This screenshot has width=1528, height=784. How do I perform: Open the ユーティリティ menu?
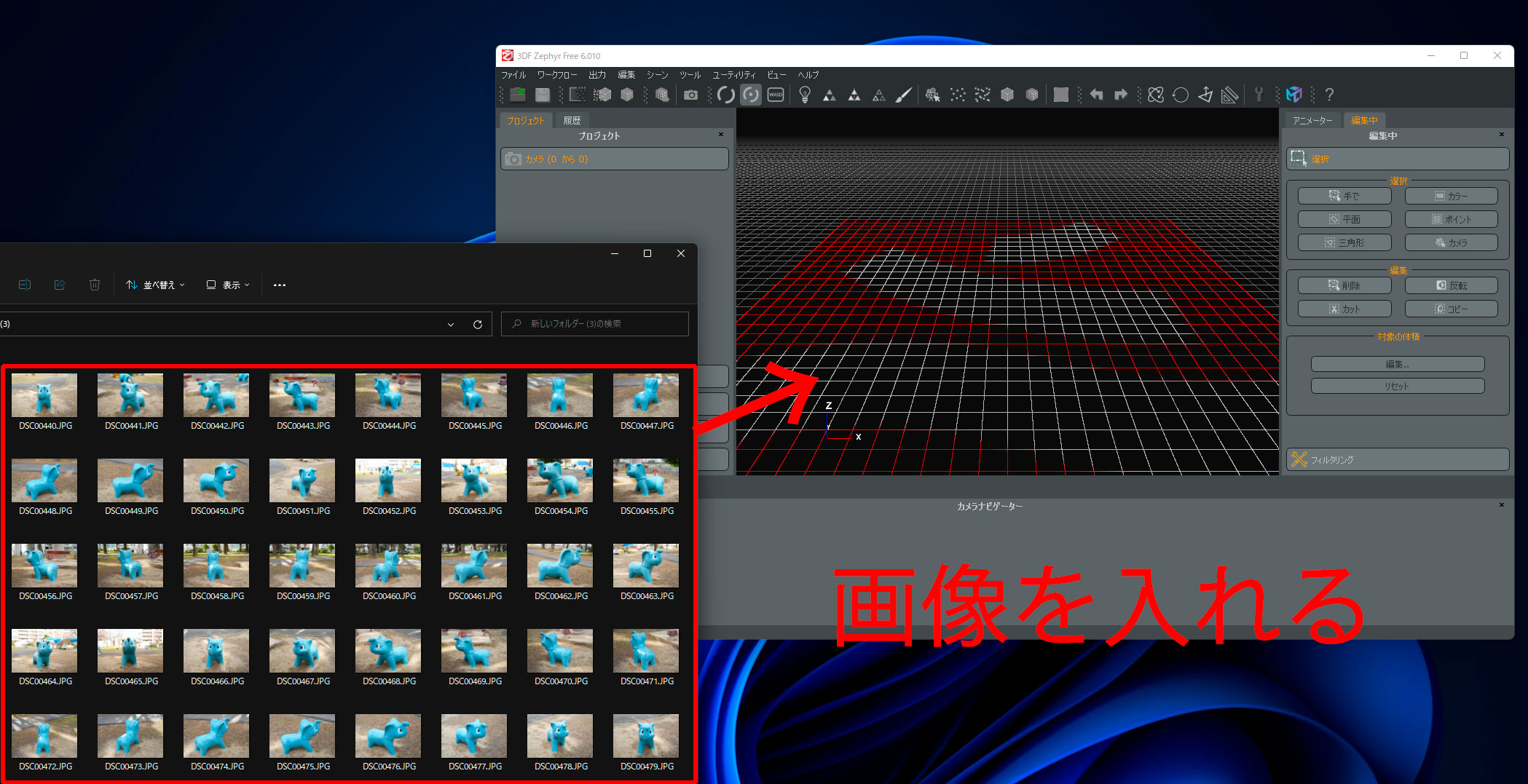tap(734, 75)
